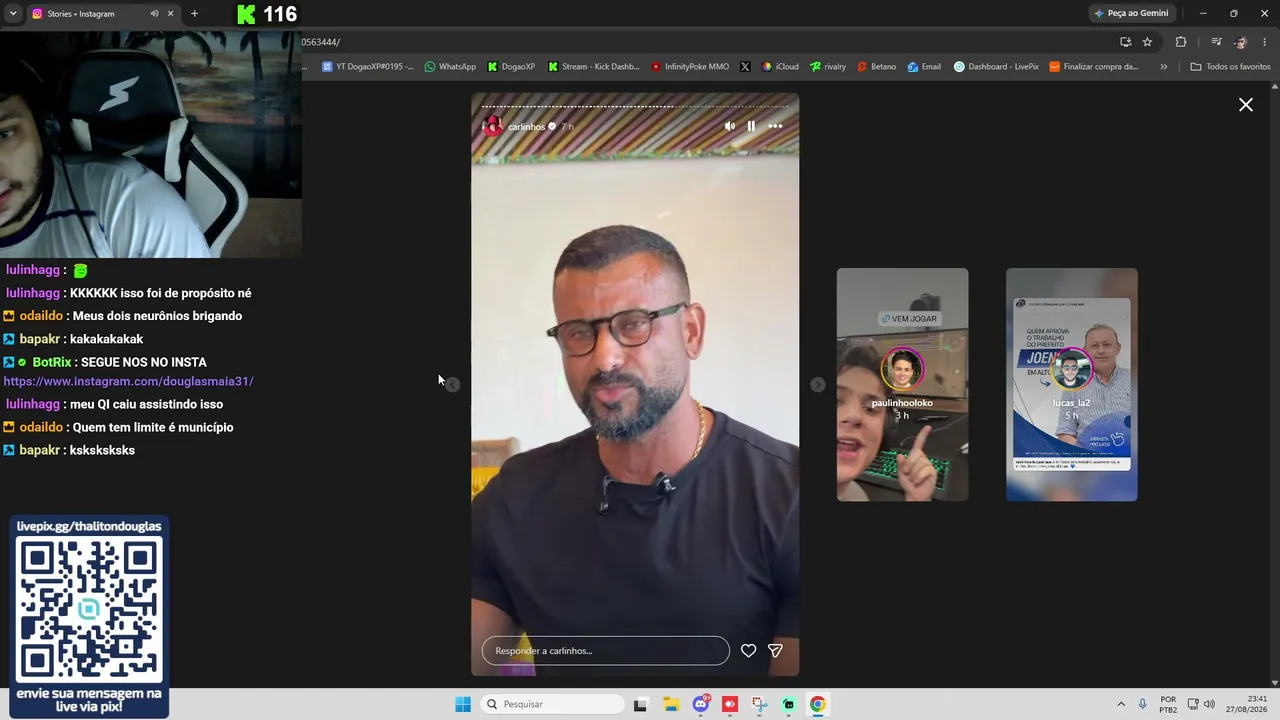Open the Stream - Kick Dashboard bookmark

tap(593, 67)
